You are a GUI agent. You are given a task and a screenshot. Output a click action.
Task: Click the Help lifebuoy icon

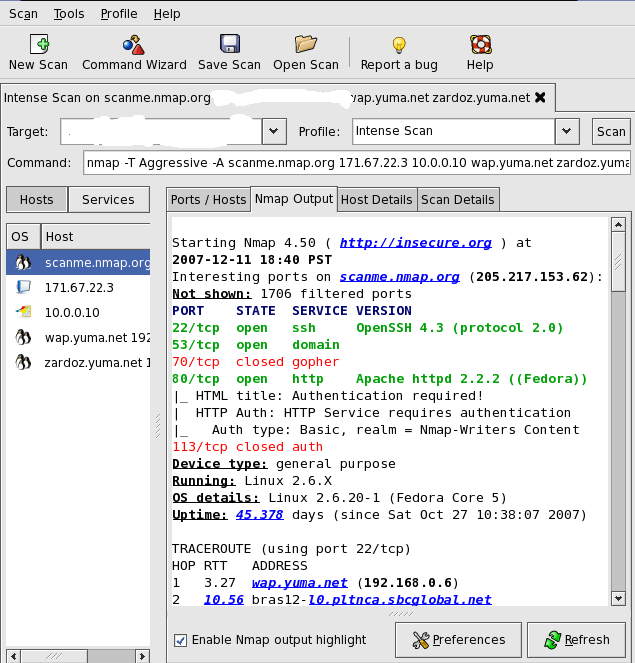coord(481,44)
